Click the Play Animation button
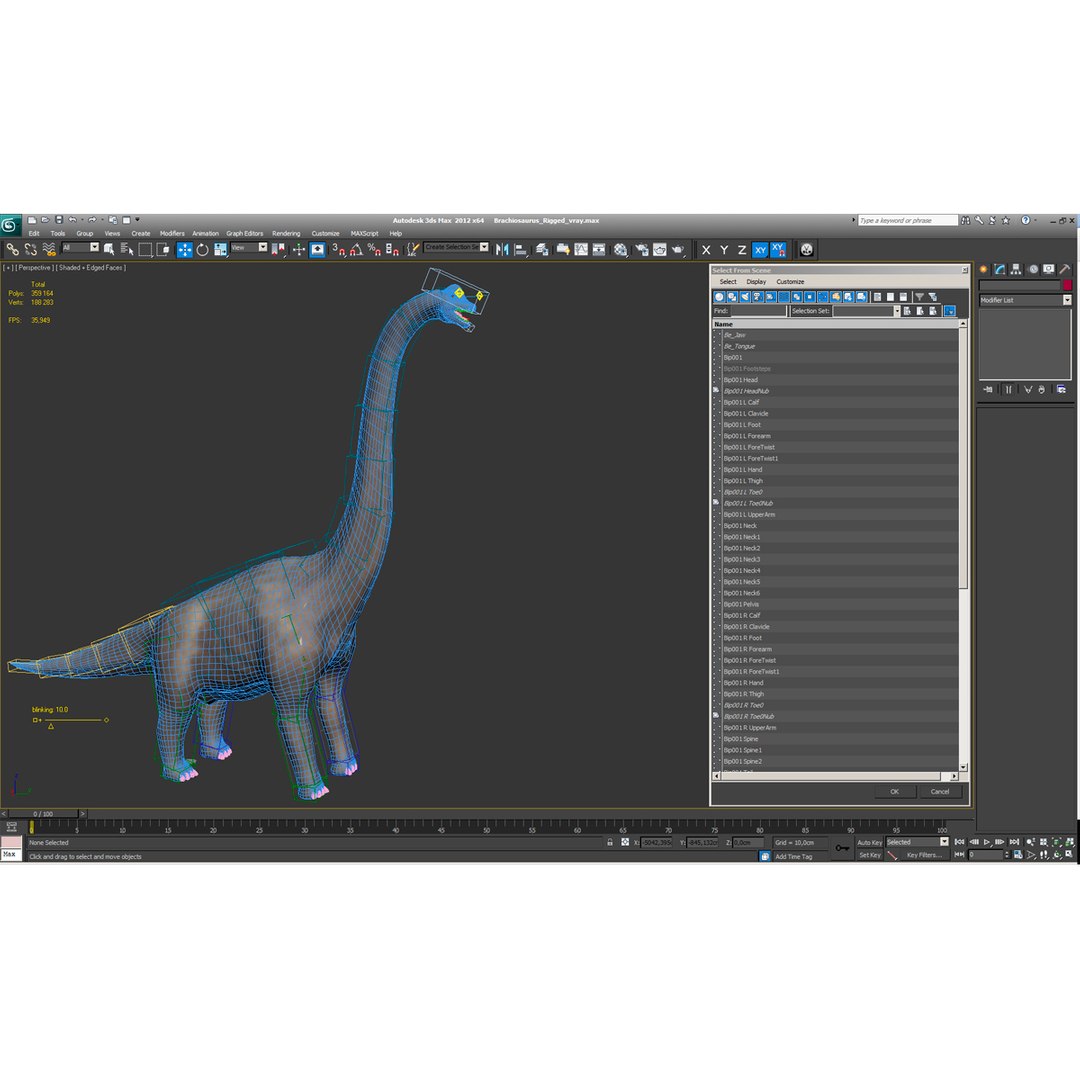This screenshot has height=1080, width=1080. coord(987,842)
